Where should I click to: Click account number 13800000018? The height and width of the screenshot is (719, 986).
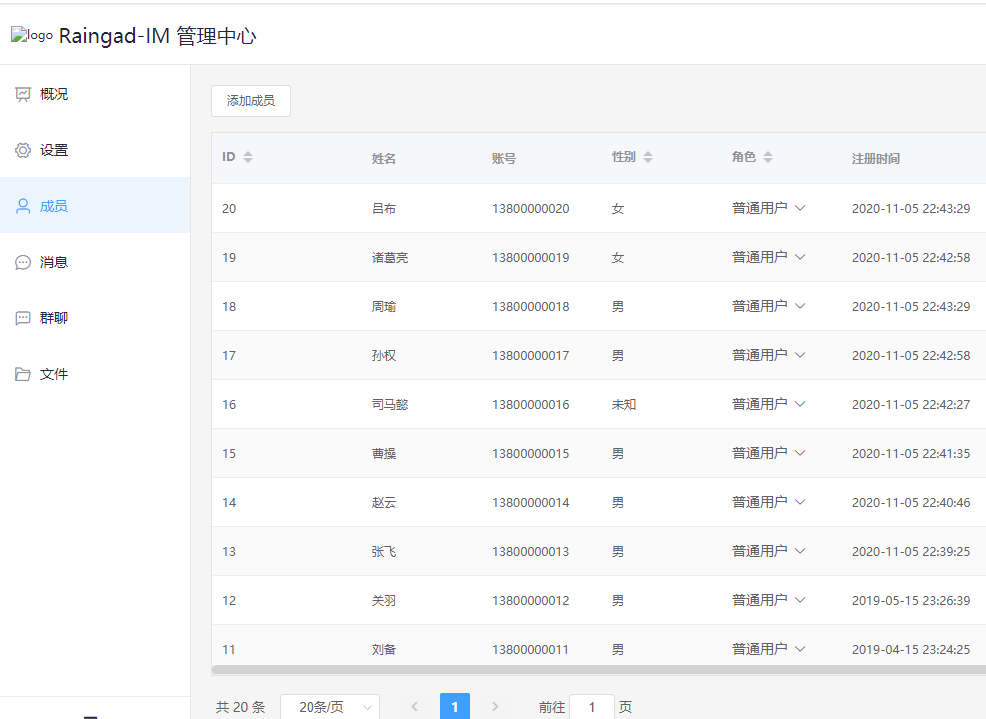531,307
